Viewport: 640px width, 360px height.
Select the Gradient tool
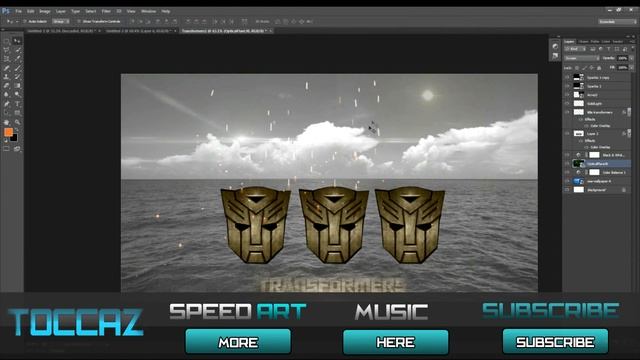pyautogui.click(x=17, y=86)
